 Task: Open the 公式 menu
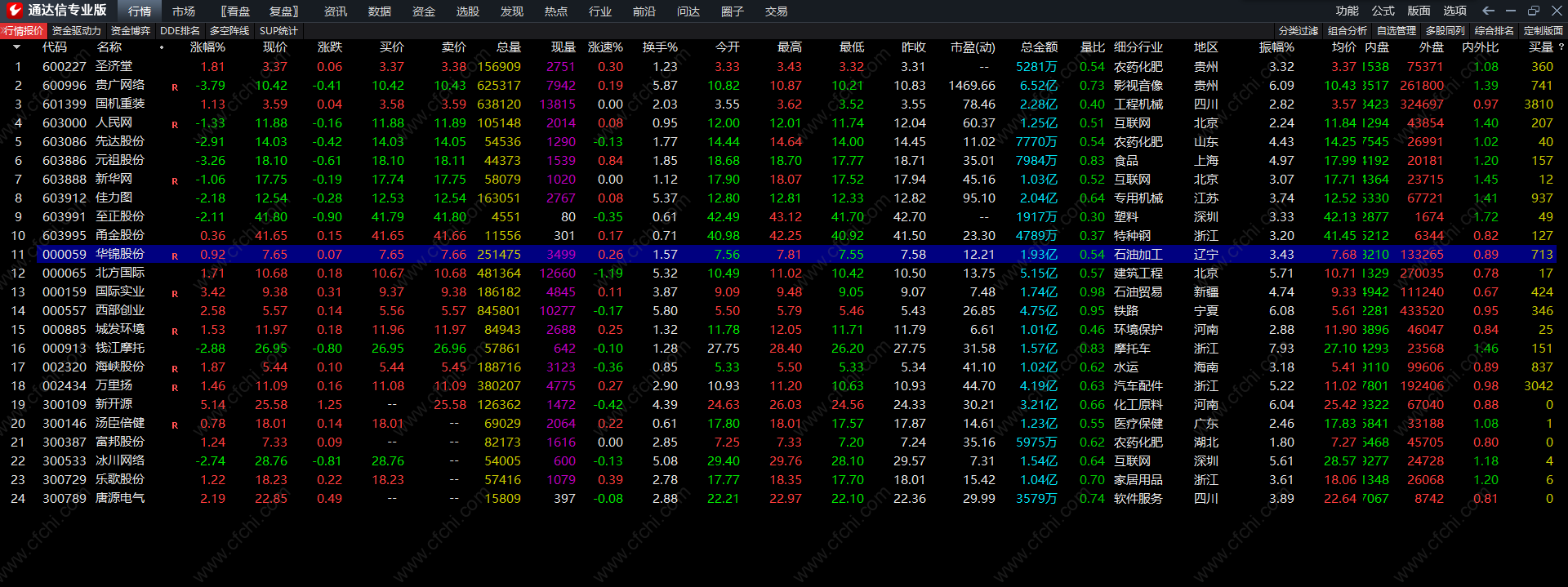1383,11
